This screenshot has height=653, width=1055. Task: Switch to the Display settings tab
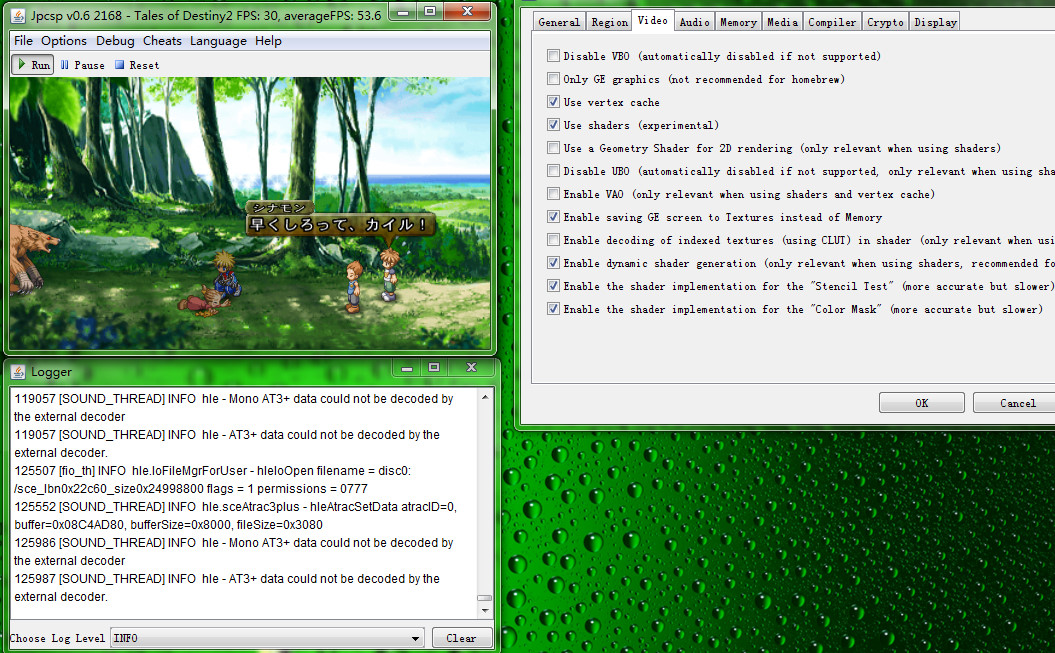pyautogui.click(x=935, y=22)
